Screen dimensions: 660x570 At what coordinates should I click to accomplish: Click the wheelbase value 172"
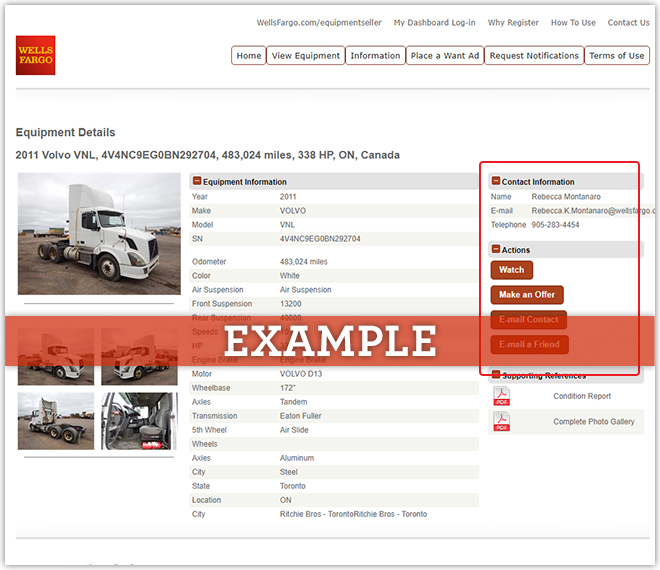pos(287,388)
